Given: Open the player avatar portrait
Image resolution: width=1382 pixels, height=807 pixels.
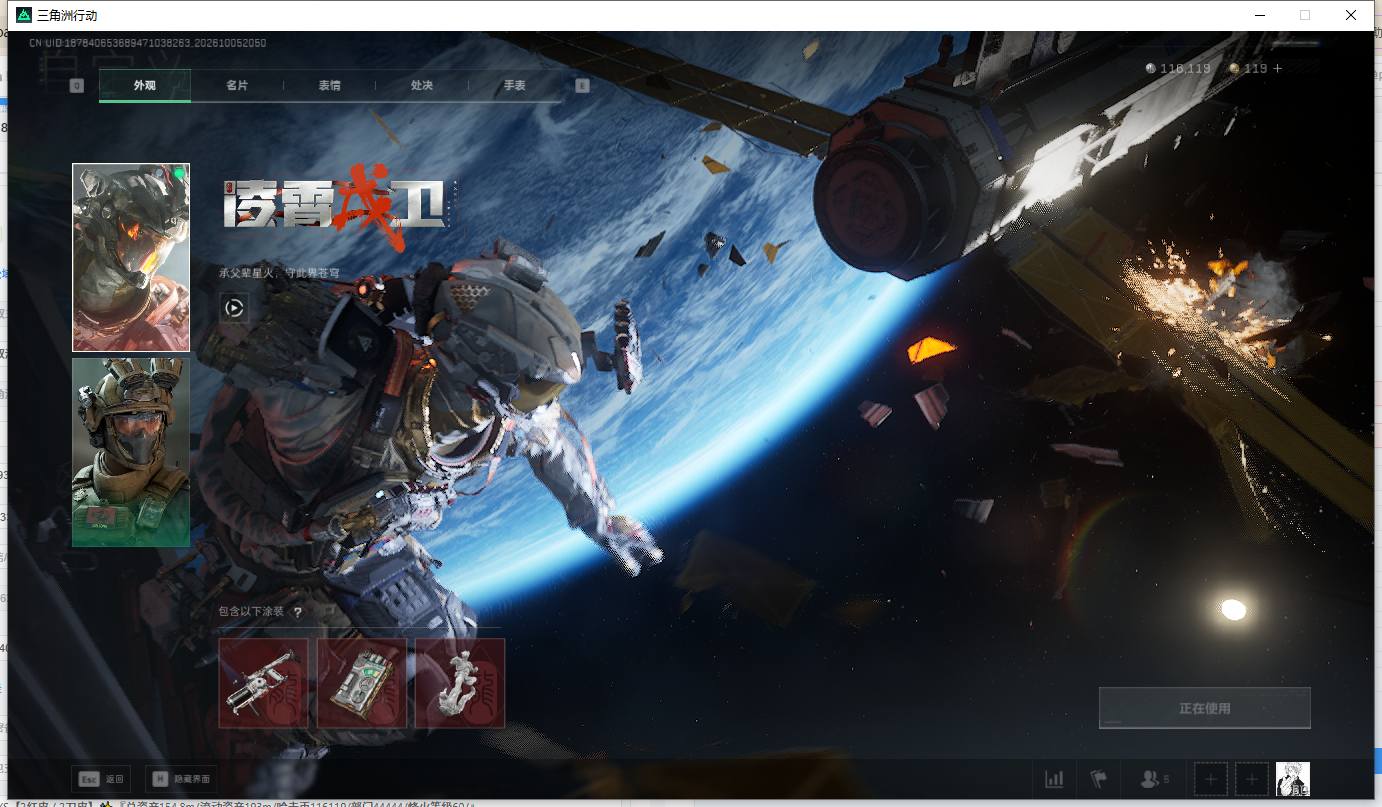Looking at the screenshot, I should (1292, 779).
